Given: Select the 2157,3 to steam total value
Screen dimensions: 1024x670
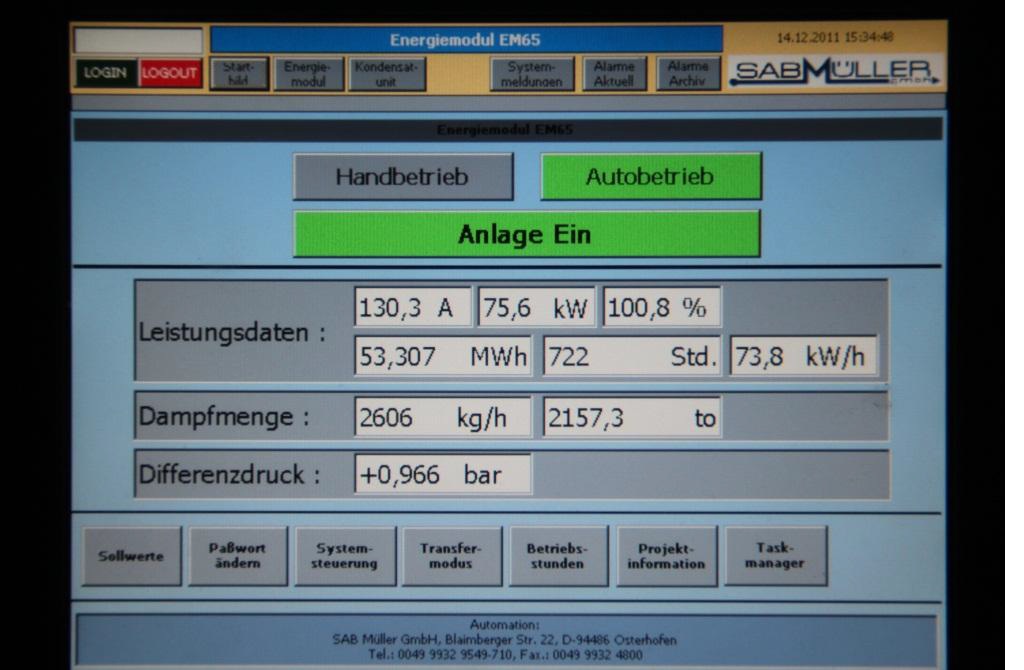Looking at the screenshot, I should pyautogui.click(x=632, y=417).
